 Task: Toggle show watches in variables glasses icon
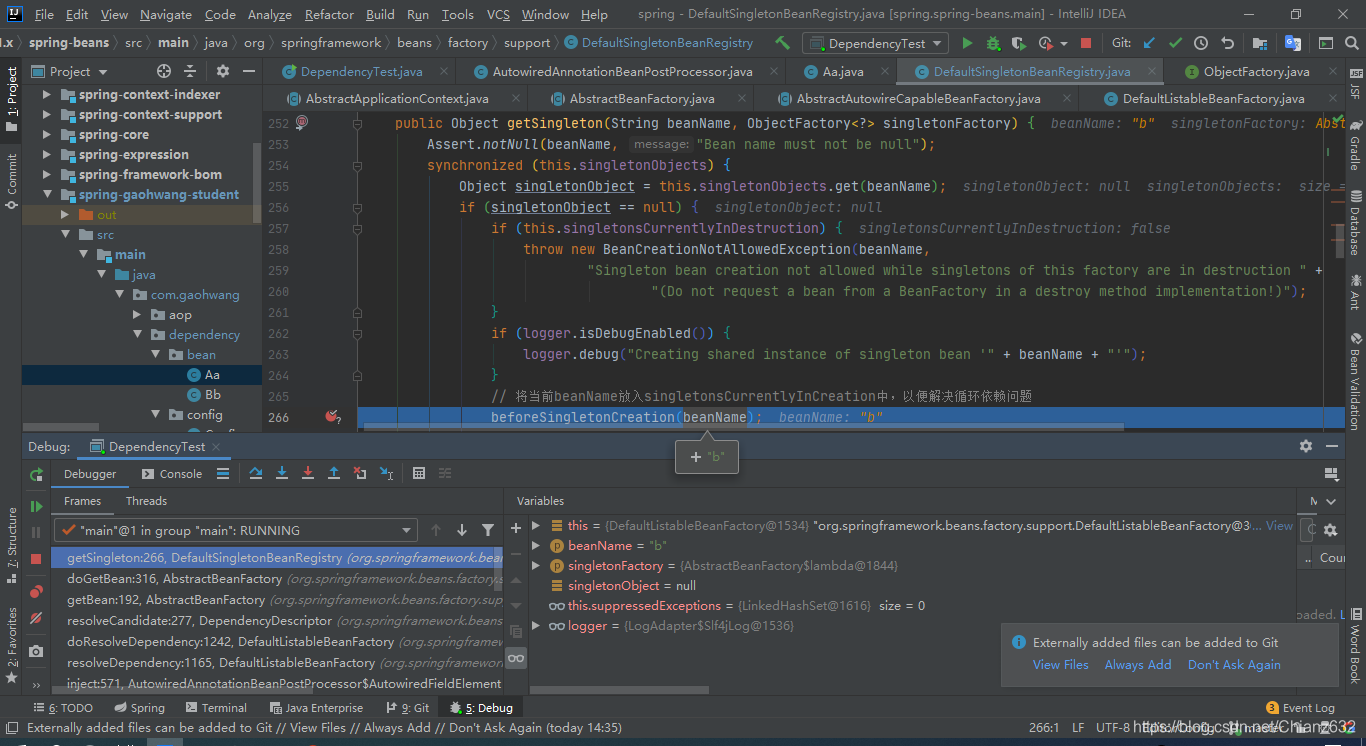[x=516, y=658]
